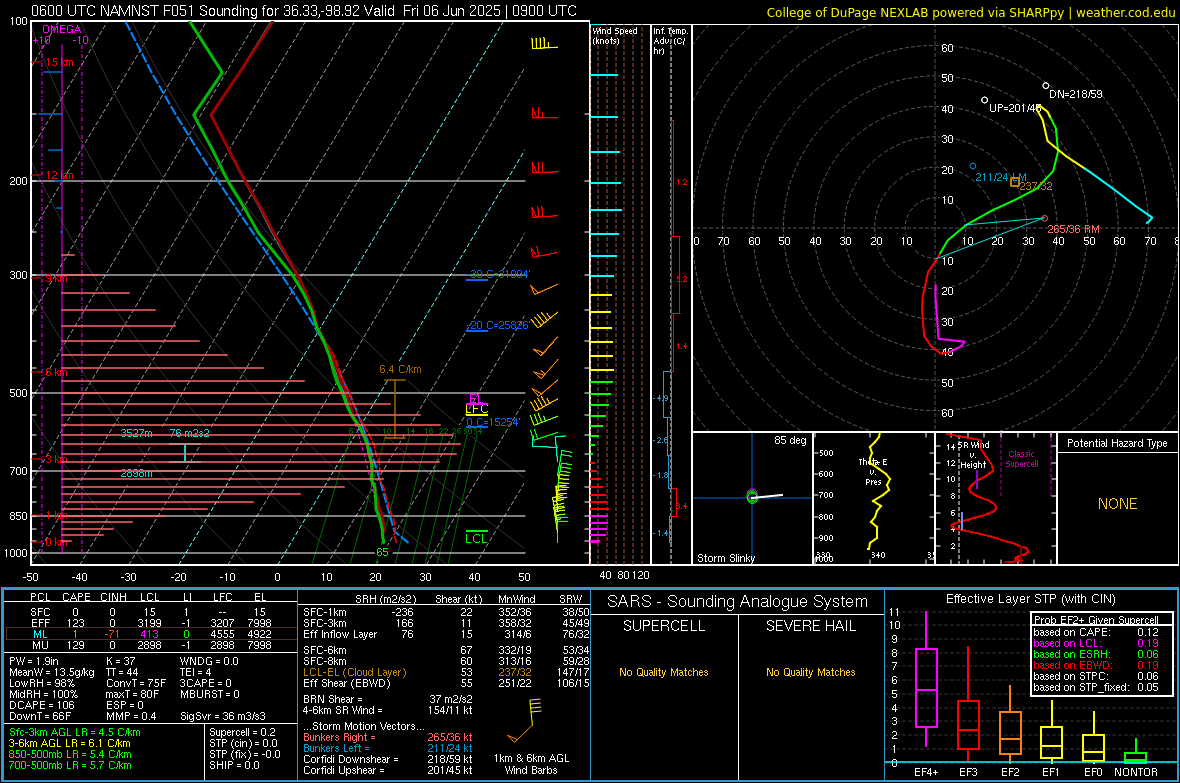Click the green LCL level label
The height and width of the screenshot is (783, 1180).
point(476,538)
